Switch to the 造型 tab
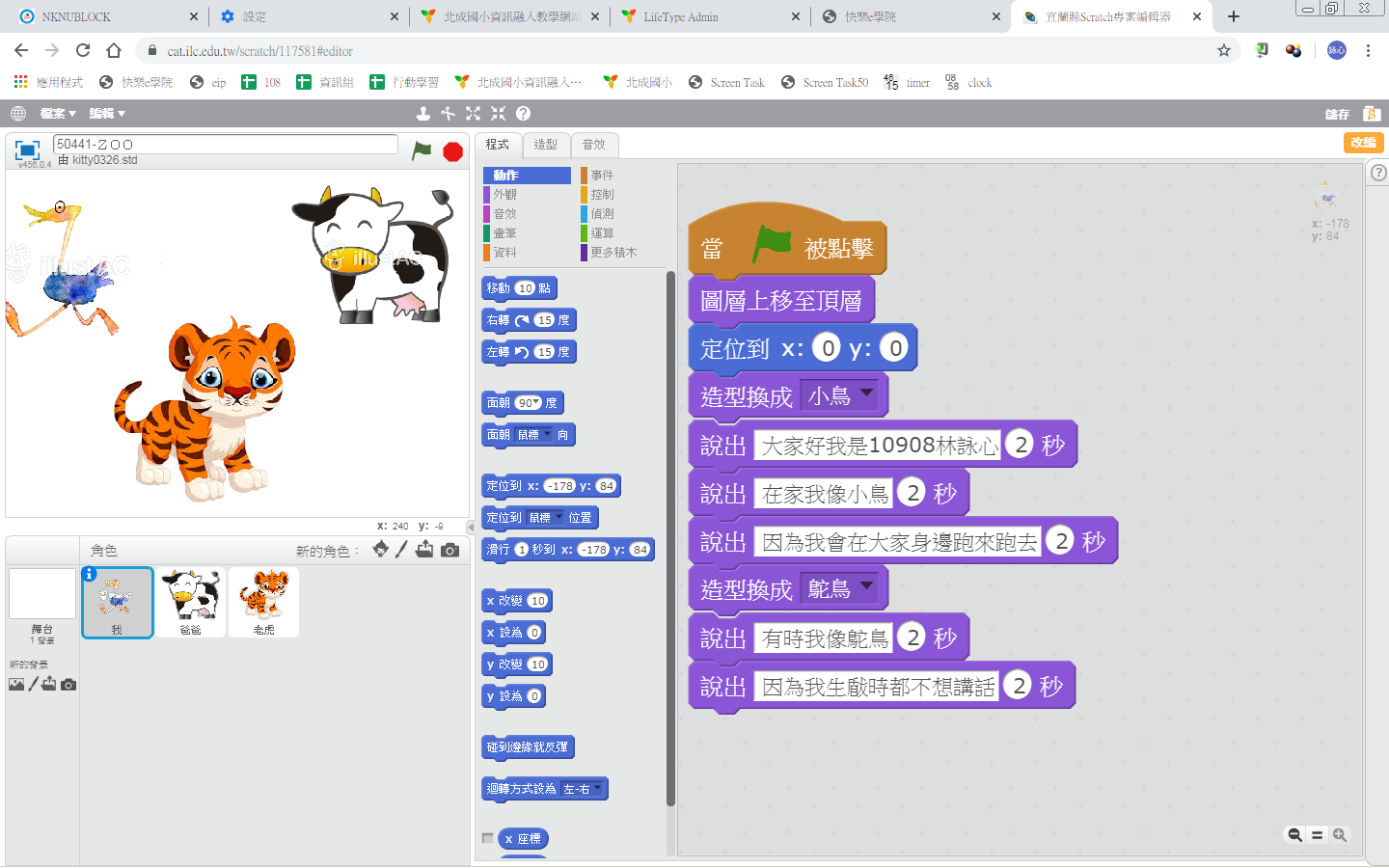The image size is (1389, 868). (546, 145)
